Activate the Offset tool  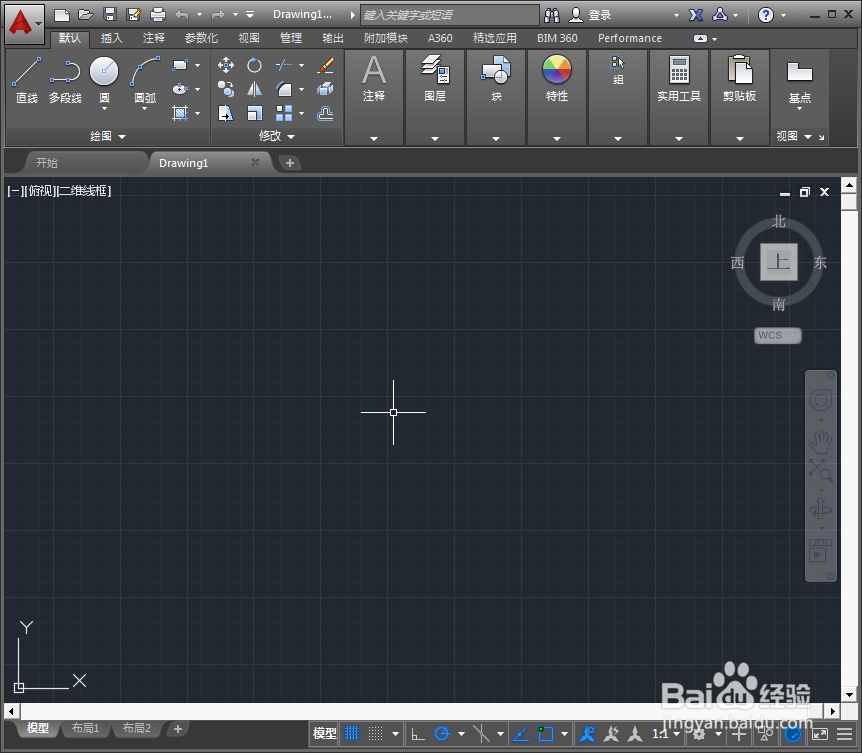click(x=325, y=113)
